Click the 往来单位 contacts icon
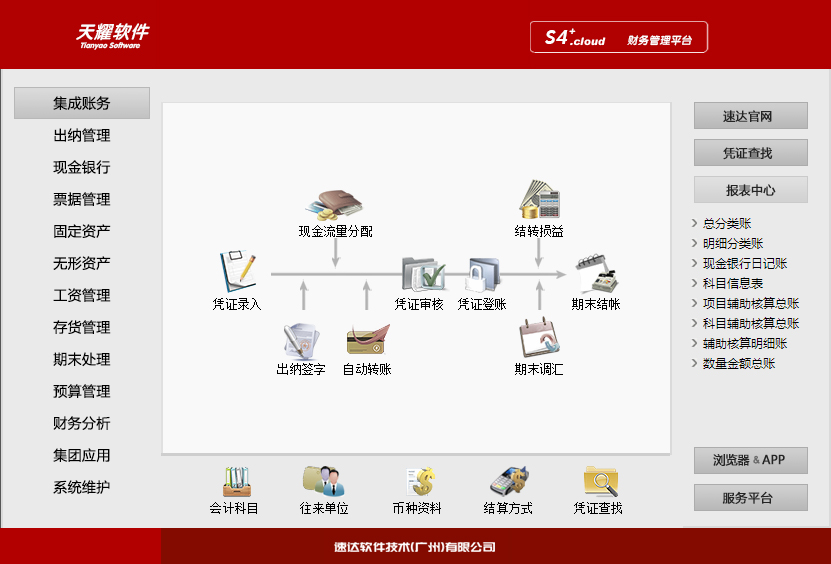Viewport: 831px width, 564px height. [324, 482]
